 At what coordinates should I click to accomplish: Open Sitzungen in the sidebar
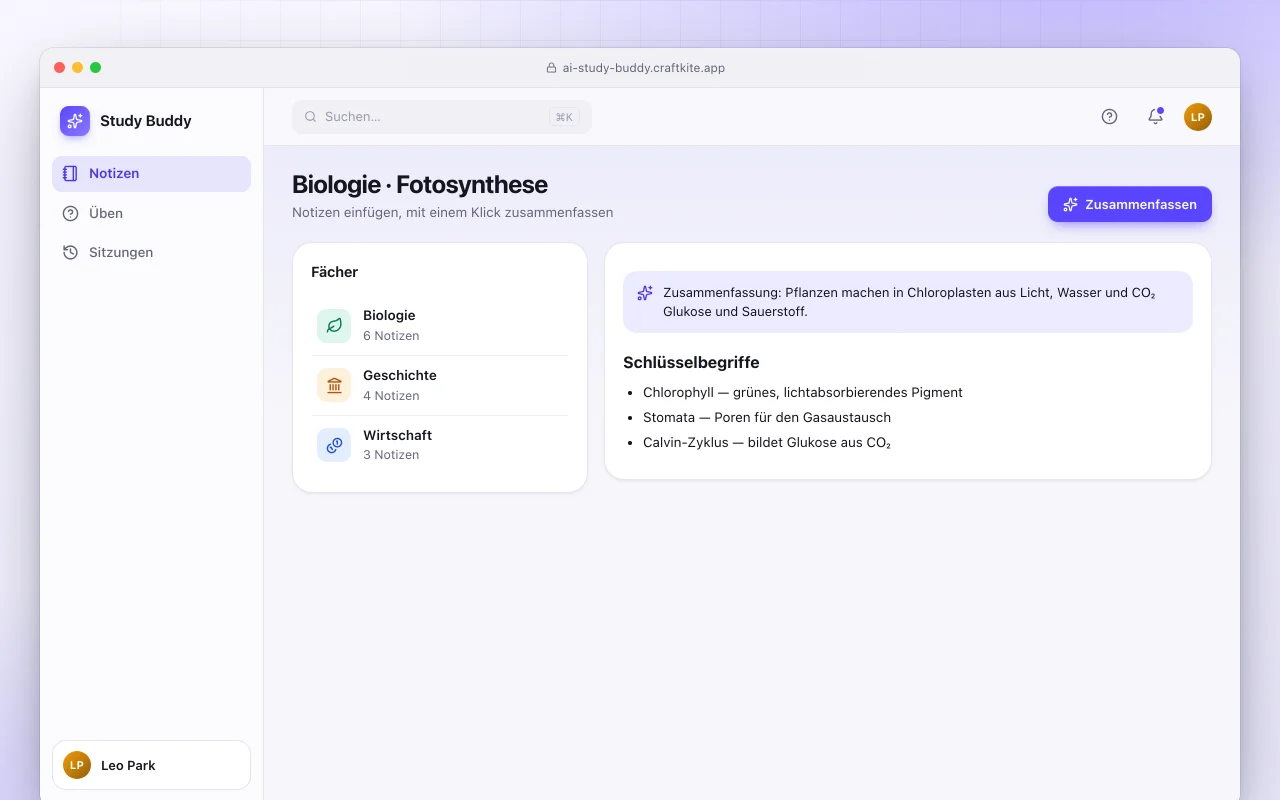tap(151, 252)
